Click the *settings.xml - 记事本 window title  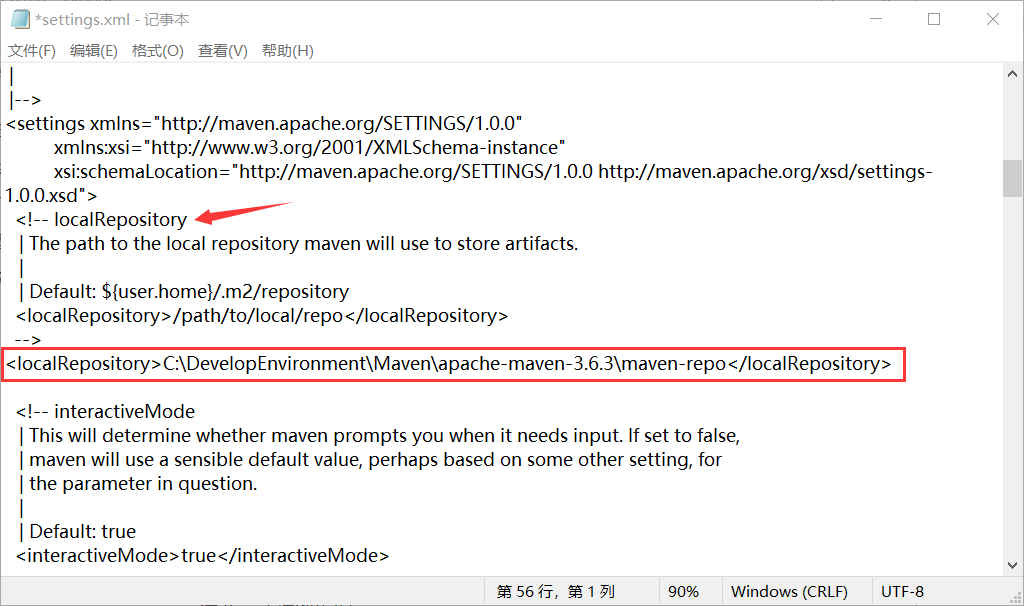tap(112, 20)
